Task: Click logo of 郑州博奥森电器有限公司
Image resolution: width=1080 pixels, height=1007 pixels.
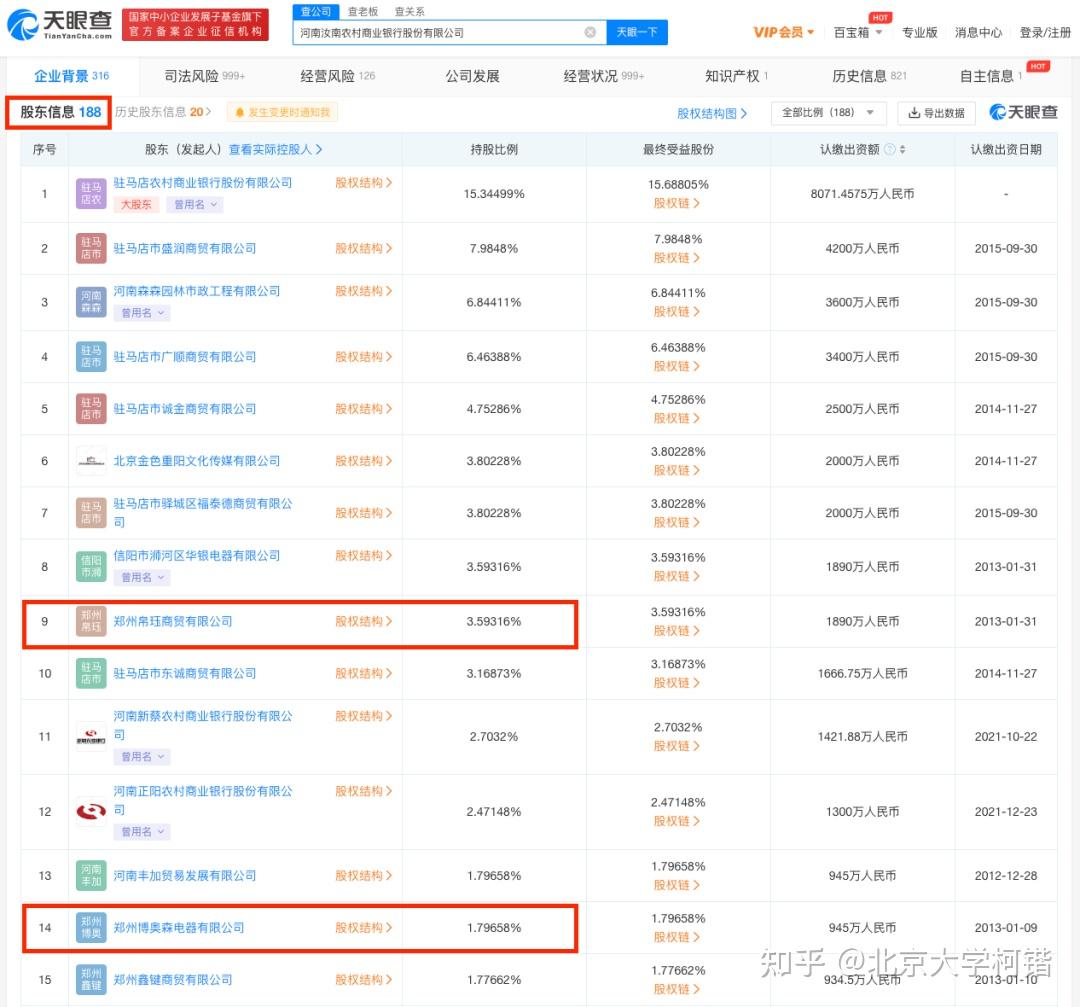Action: (91, 928)
